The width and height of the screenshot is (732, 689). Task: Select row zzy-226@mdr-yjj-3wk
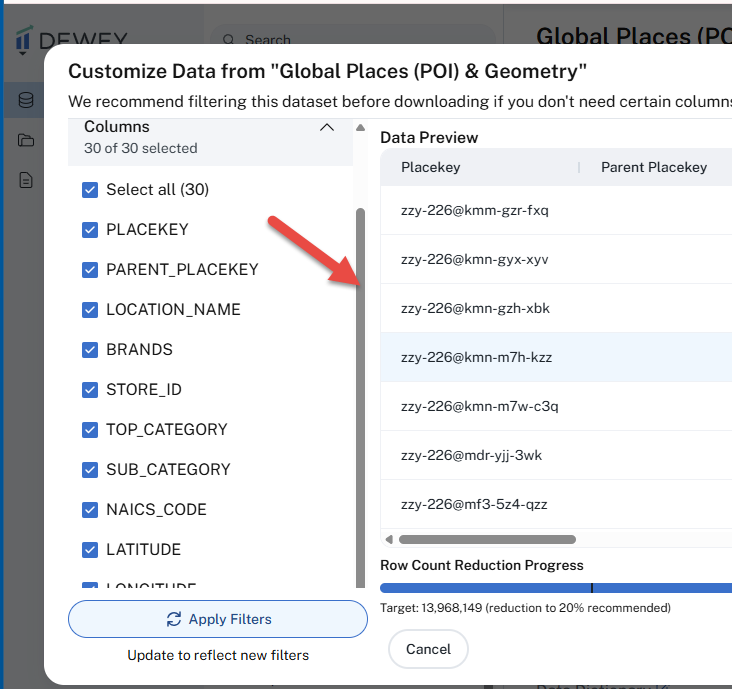click(x=556, y=456)
